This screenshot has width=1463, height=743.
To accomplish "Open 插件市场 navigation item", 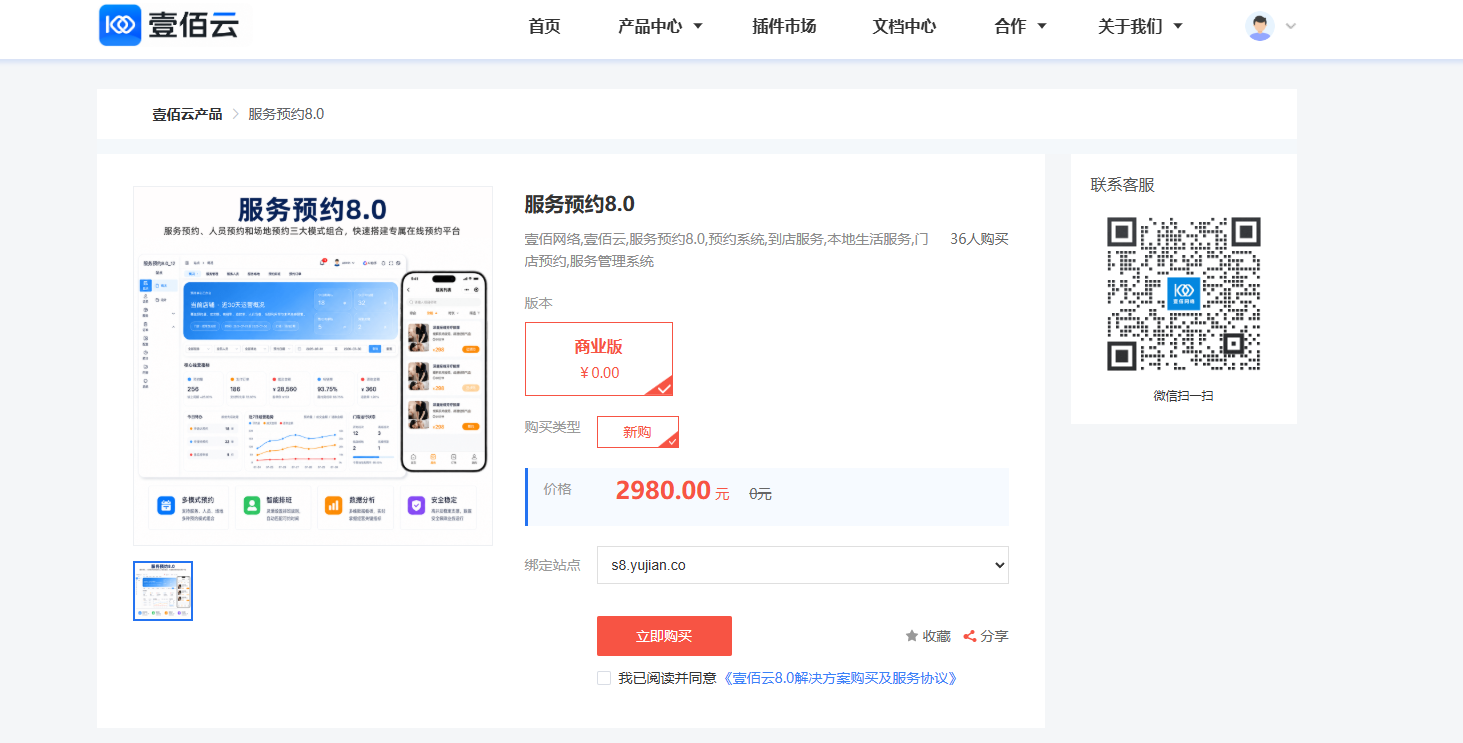I will coord(784,26).
